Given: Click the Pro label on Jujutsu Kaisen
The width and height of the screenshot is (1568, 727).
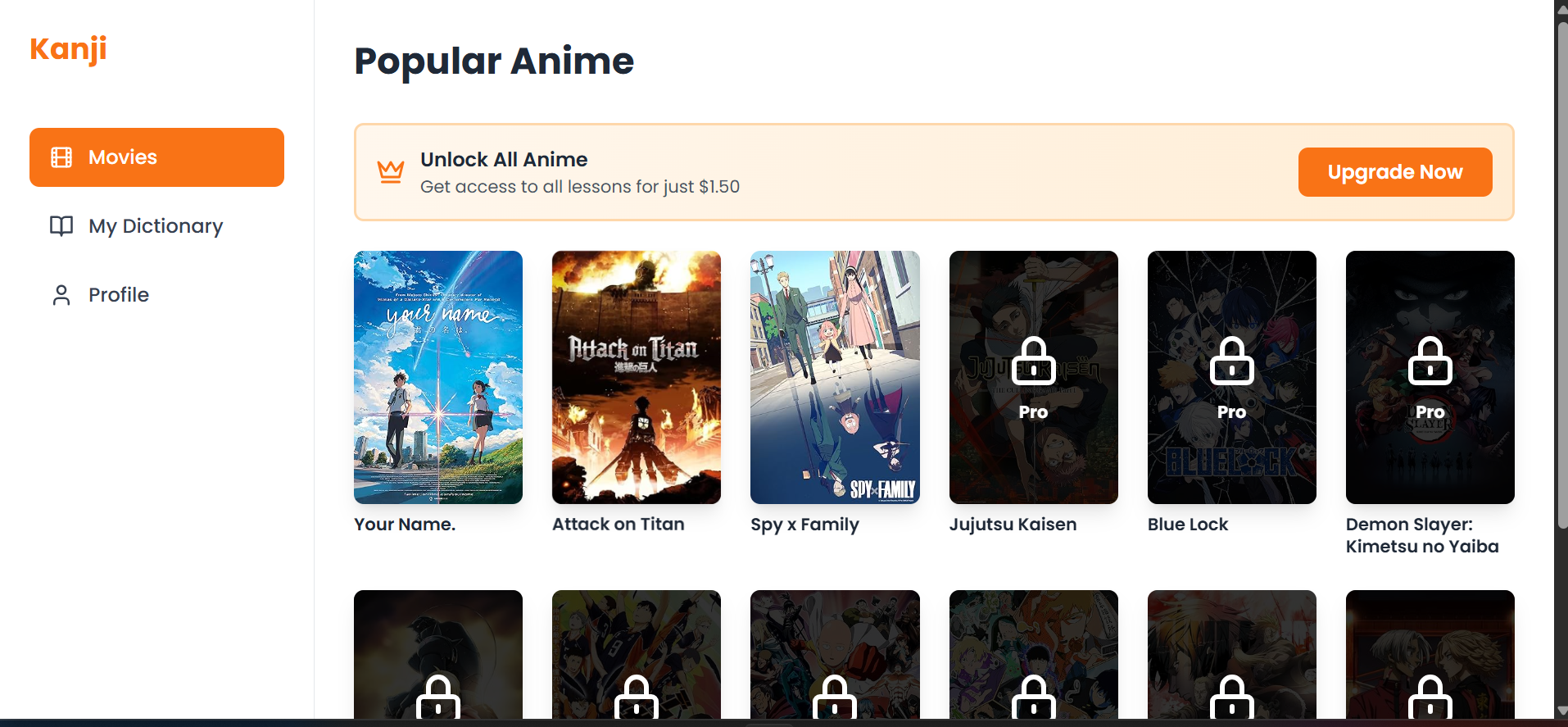Looking at the screenshot, I should click(1034, 412).
